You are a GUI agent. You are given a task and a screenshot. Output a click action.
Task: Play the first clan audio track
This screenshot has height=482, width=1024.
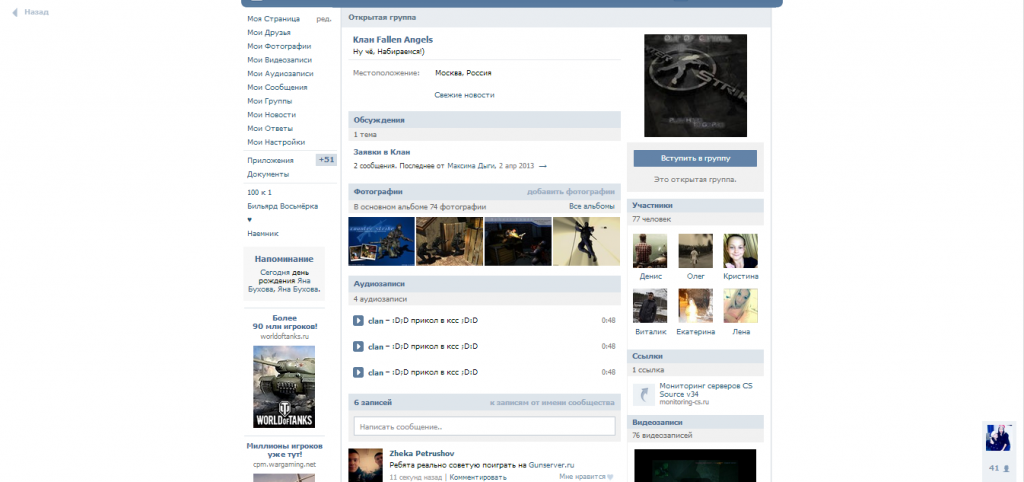358,320
